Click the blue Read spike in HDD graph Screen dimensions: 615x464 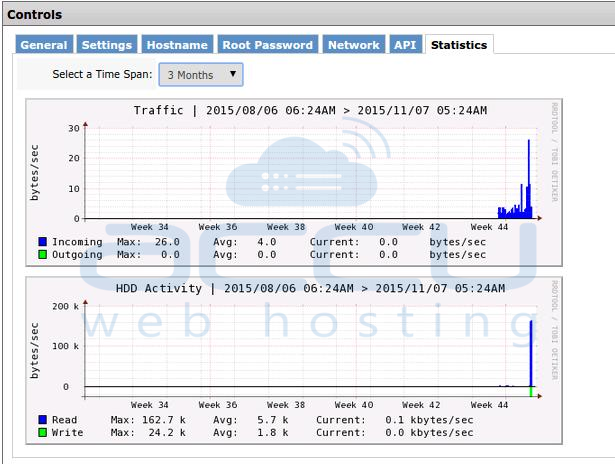click(x=531, y=353)
